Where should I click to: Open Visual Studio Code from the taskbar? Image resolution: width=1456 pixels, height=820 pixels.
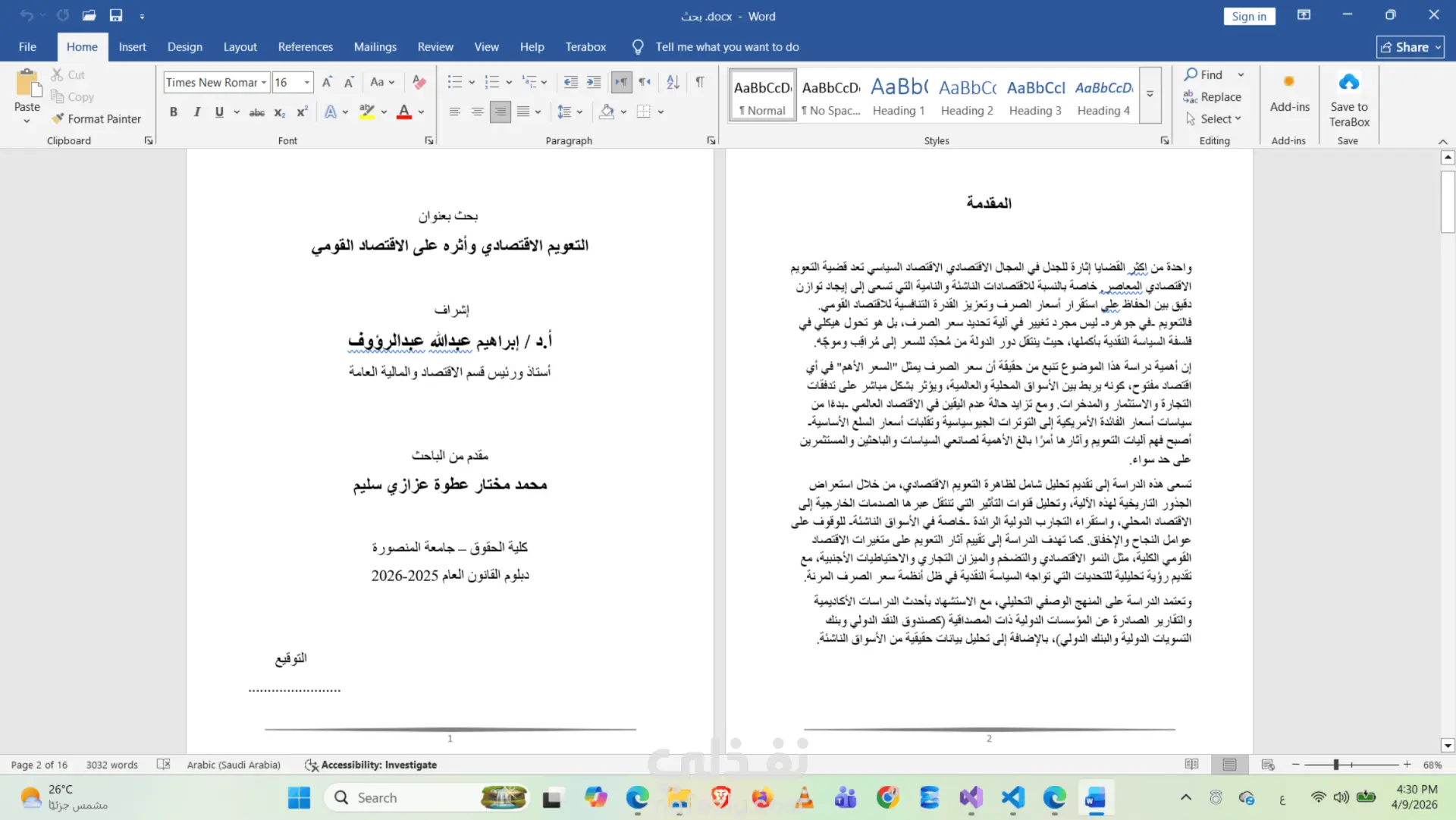tap(1012, 798)
